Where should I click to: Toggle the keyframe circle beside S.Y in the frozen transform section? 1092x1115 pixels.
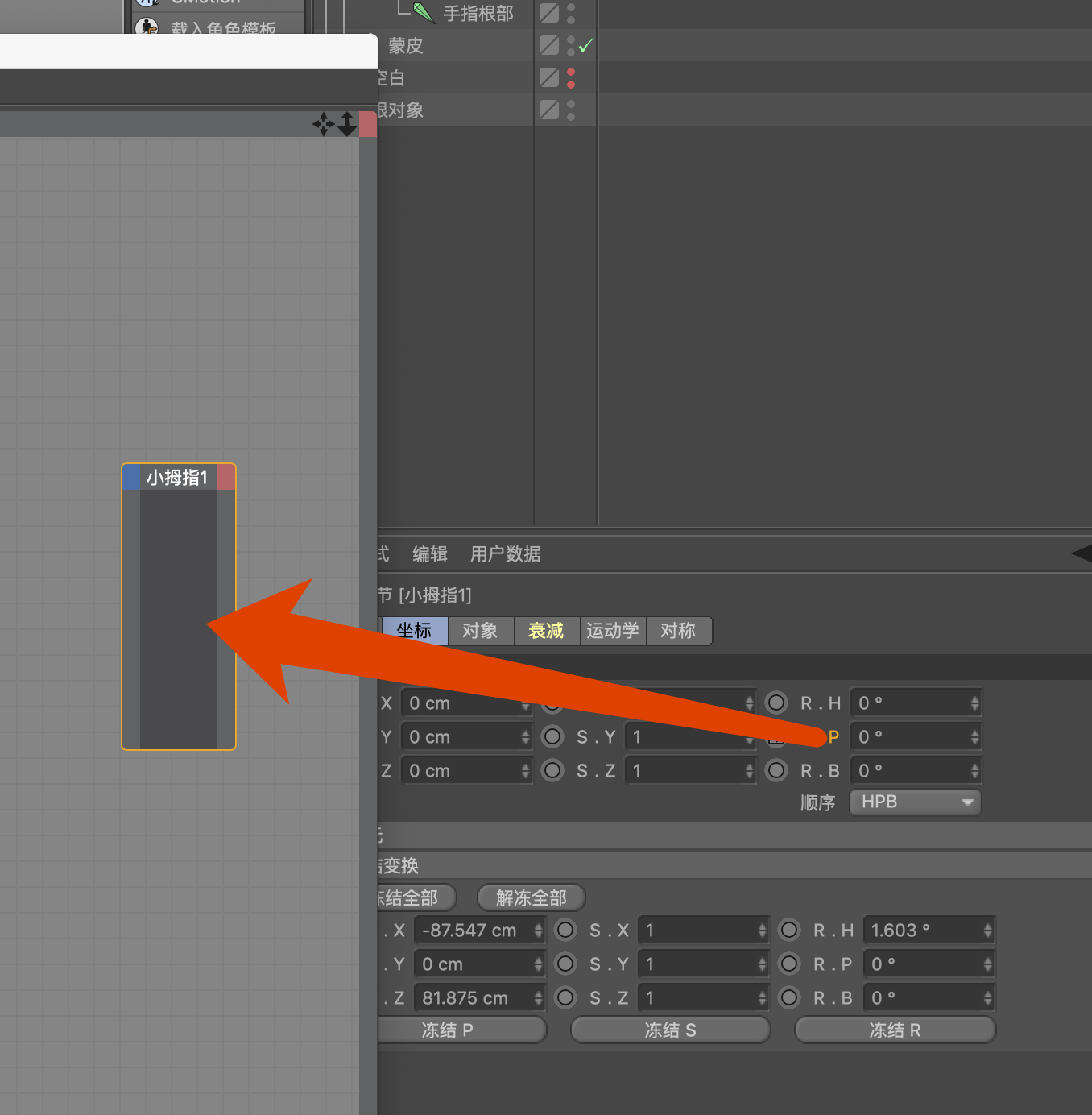[565, 964]
